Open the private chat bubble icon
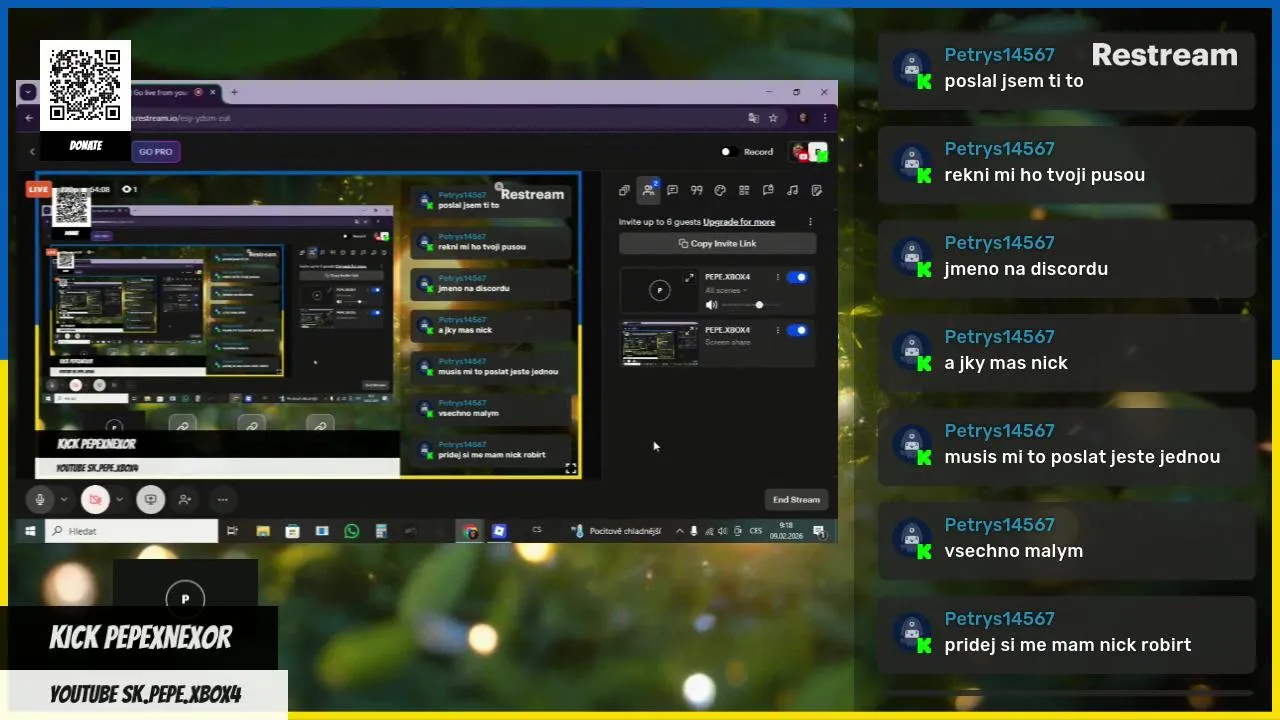1280x720 pixels. coord(768,190)
